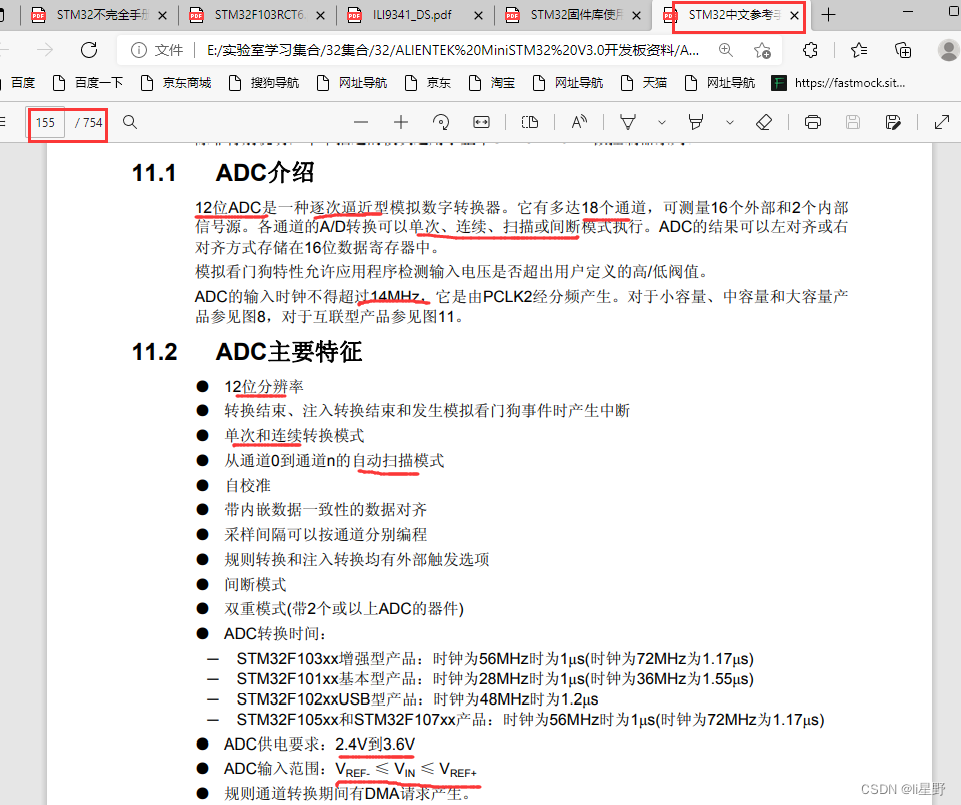Open browser collections
961x805 pixels.
pos(903,50)
